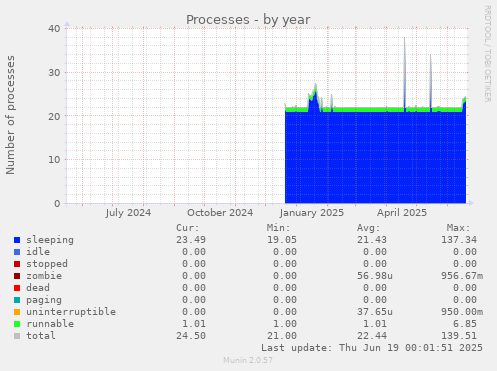Click the 'Min:' column header

coord(278,228)
